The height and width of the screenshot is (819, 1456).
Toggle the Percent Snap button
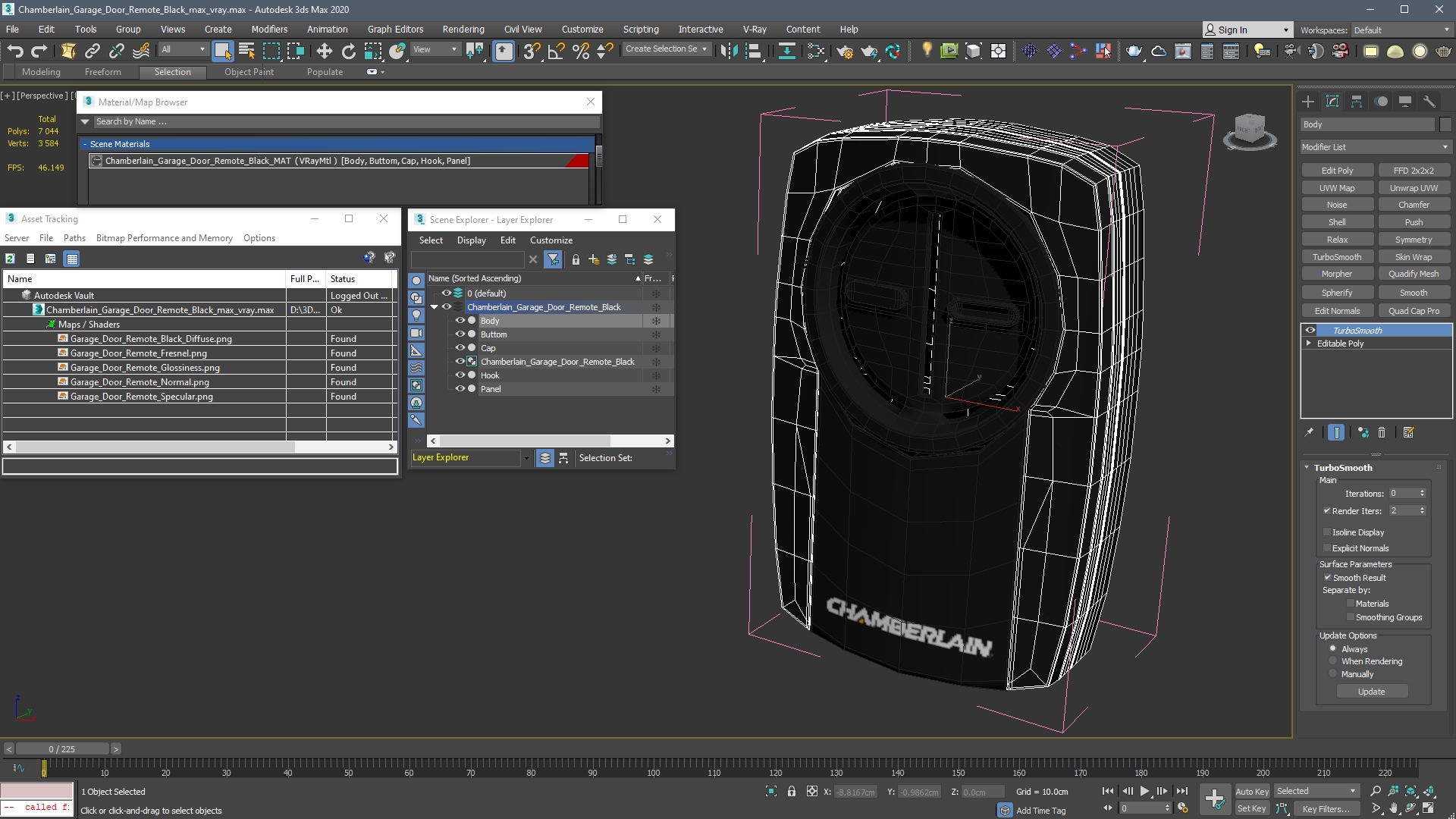point(581,51)
